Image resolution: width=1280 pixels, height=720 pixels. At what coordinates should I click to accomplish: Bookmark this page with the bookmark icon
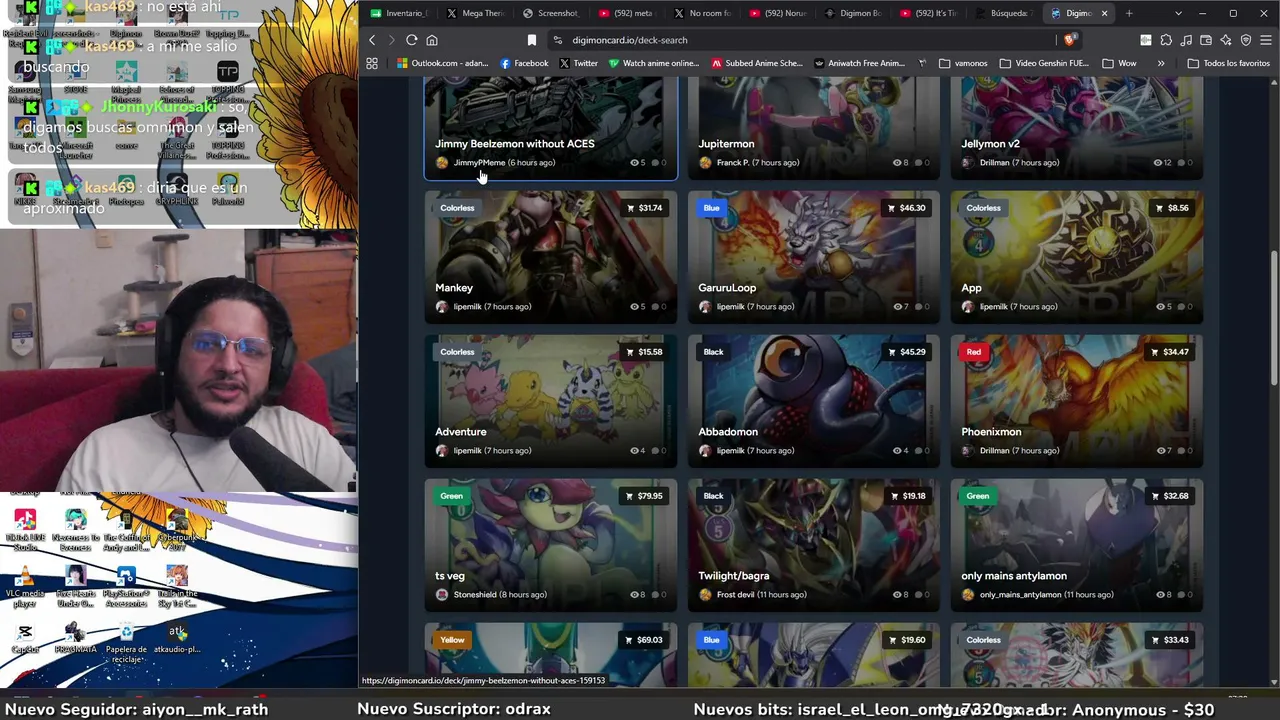(532, 40)
